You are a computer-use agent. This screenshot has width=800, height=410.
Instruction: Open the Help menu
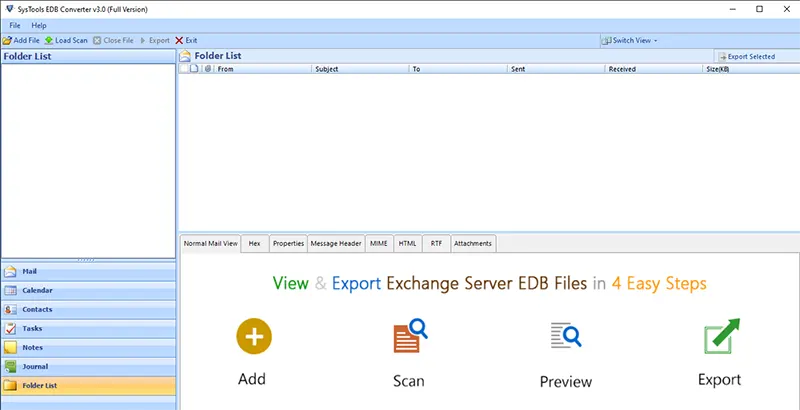[x=39, y=25]
